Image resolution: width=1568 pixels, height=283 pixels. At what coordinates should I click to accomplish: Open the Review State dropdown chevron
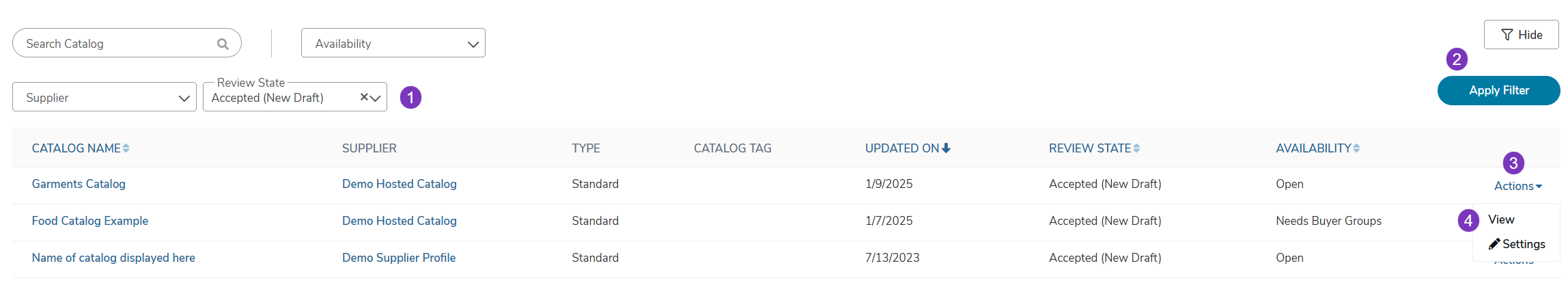376,98
